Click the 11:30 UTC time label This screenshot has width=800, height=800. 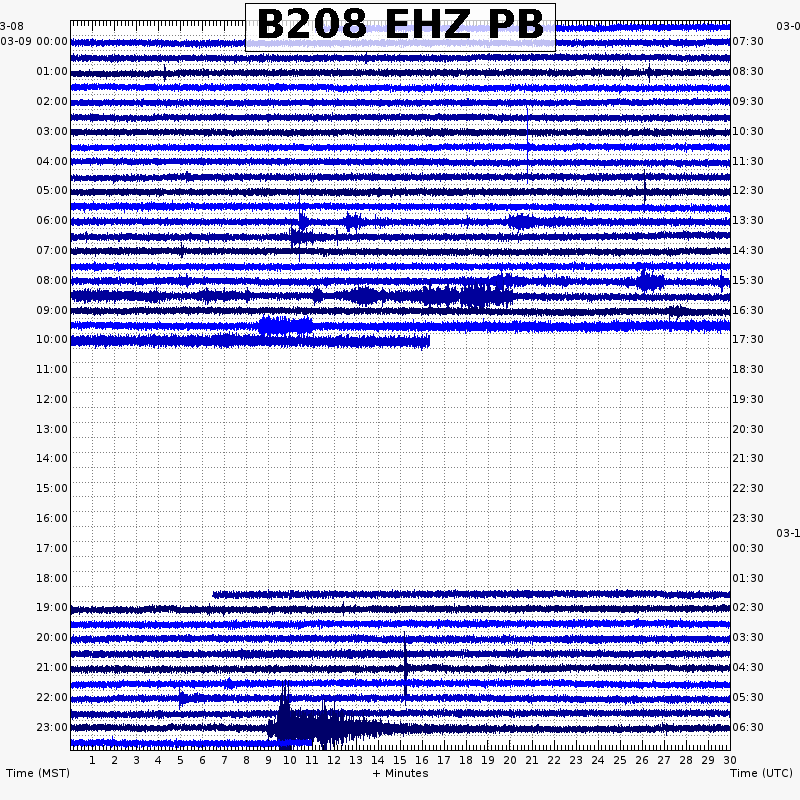(x=748, y=162)
